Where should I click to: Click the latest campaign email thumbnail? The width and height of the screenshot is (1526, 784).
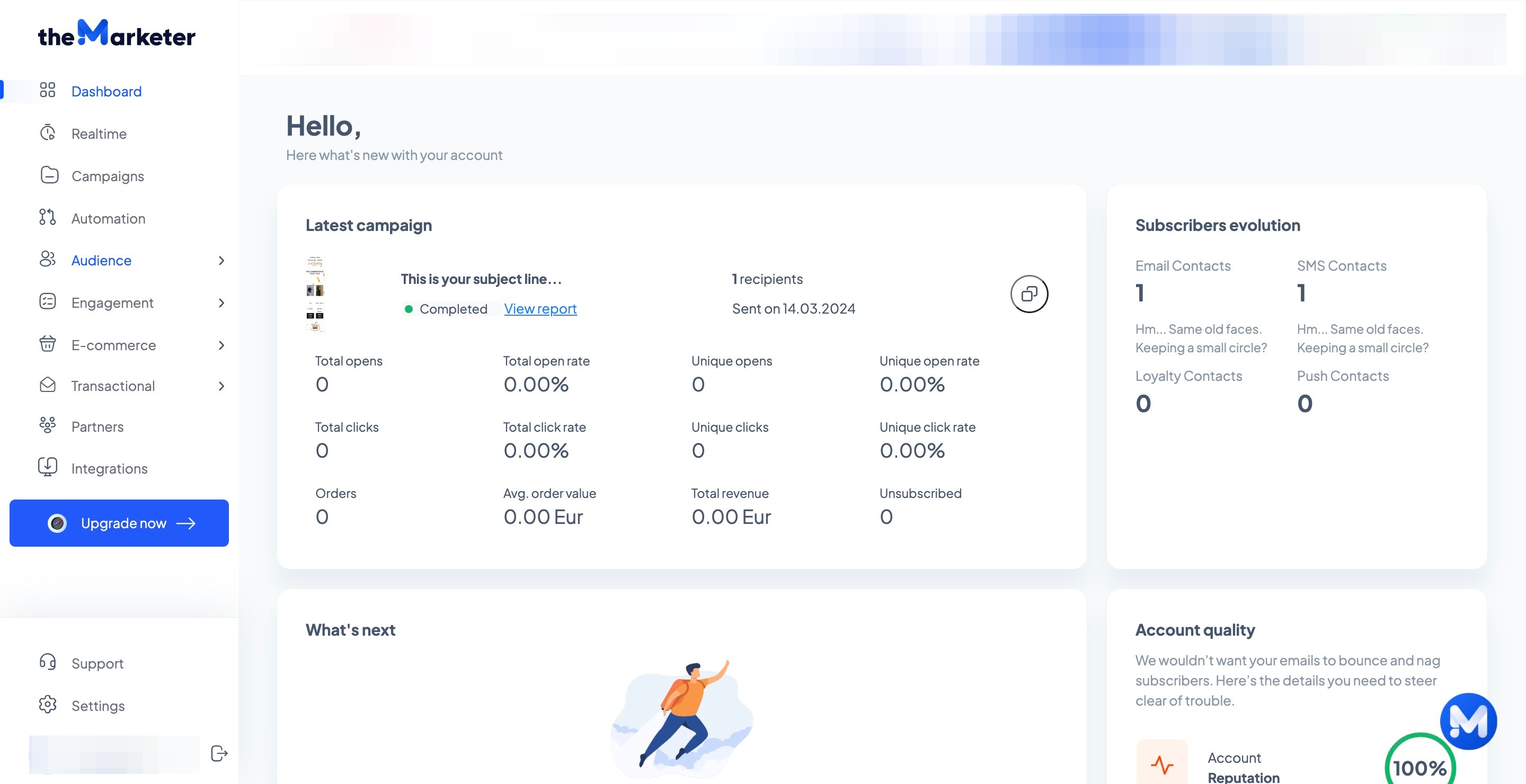pos(315,293)
